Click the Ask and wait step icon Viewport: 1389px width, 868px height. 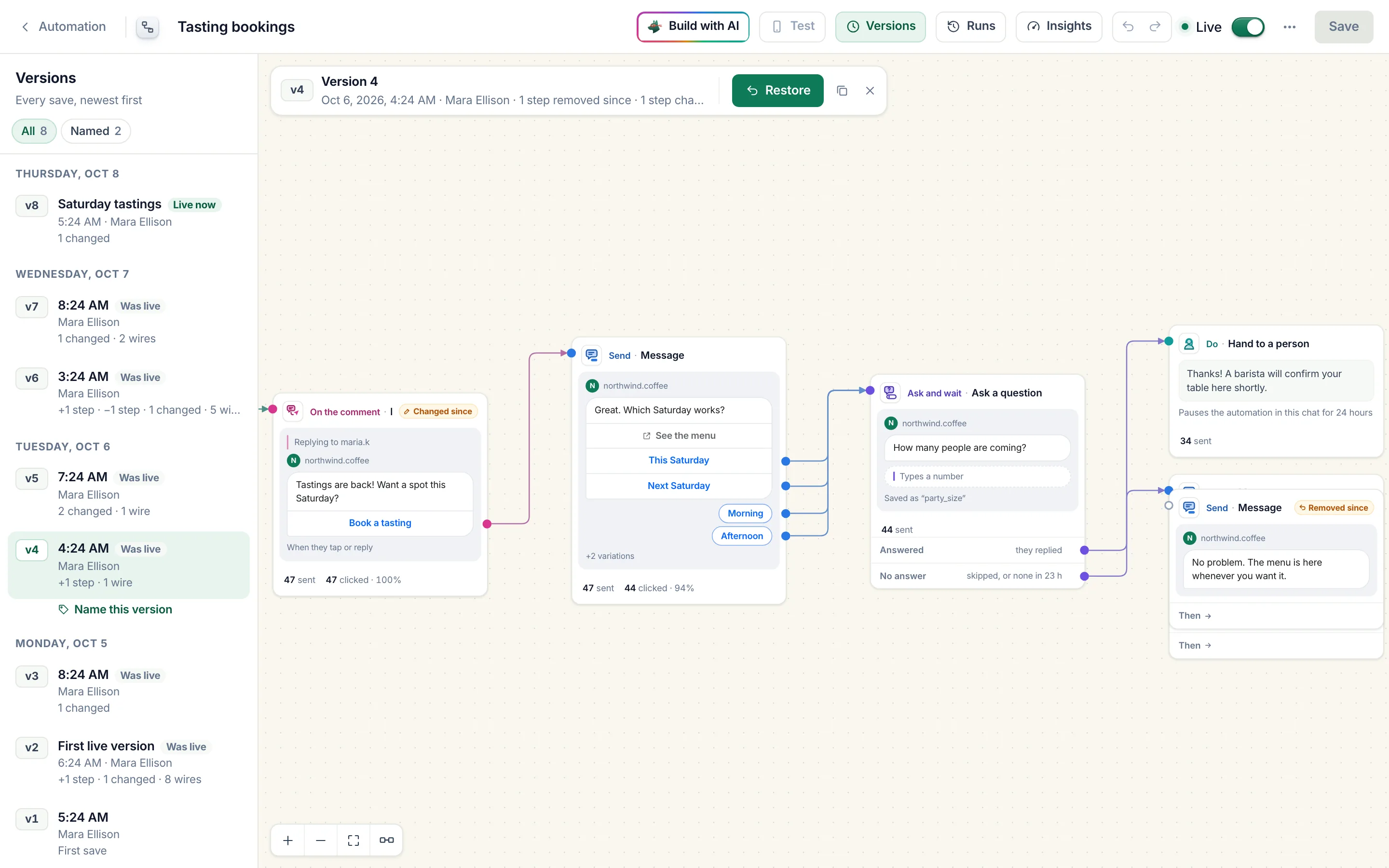tap(890, 393)
